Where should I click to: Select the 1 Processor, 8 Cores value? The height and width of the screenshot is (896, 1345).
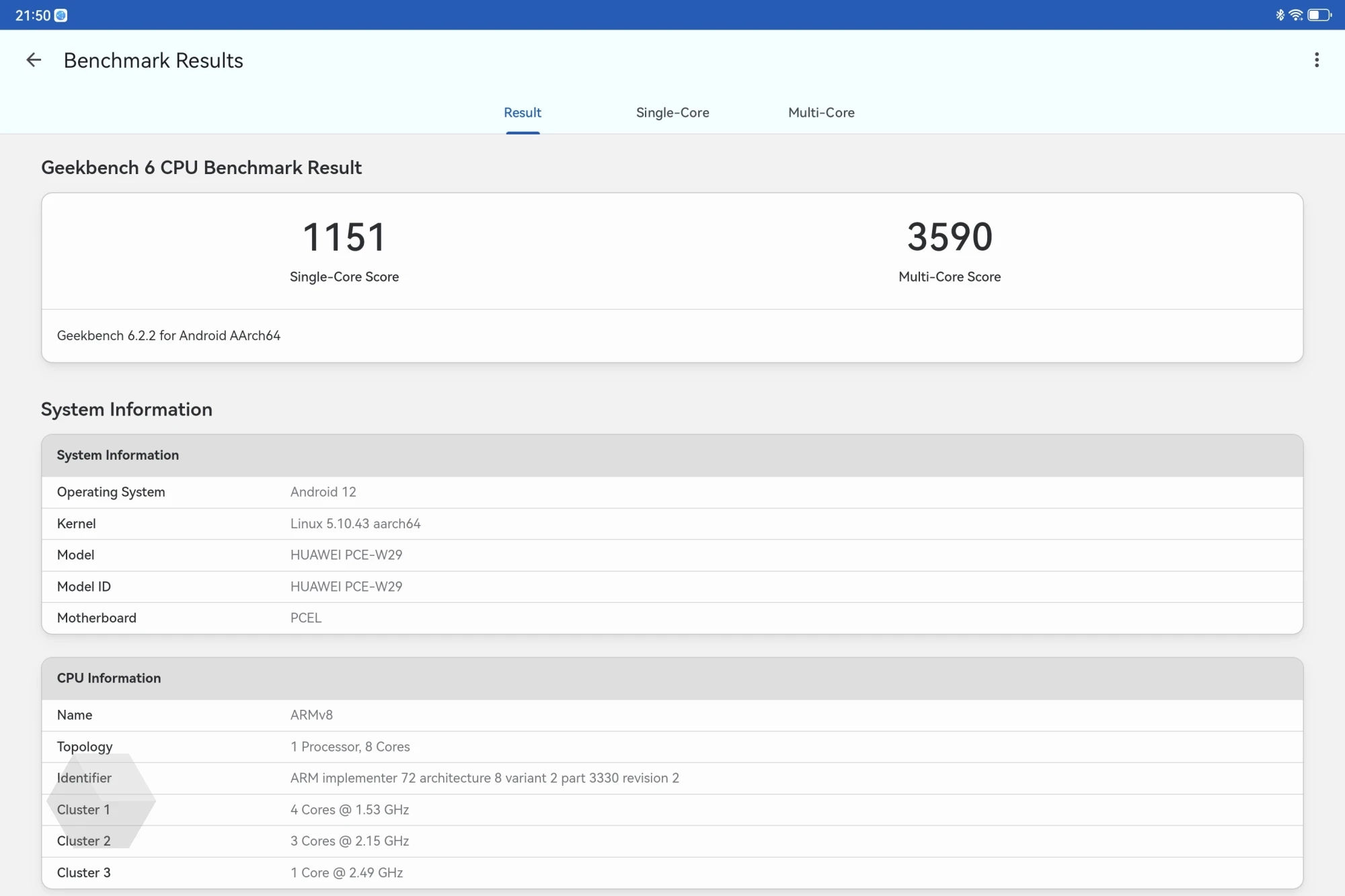pyautogui.click(x=350, y=747)
